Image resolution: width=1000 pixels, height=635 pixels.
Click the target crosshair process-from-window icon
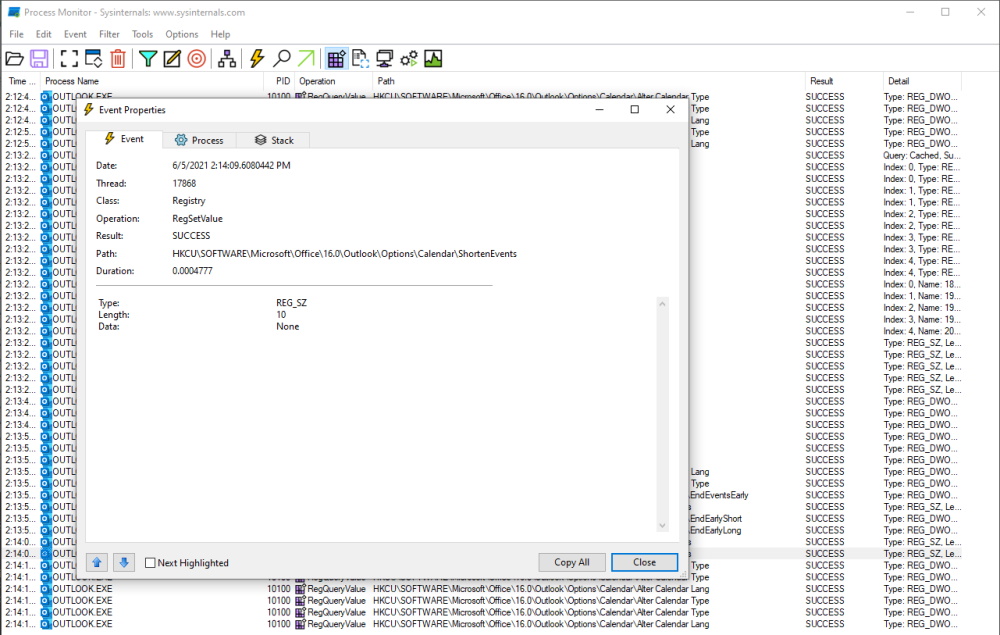(197, 59)
